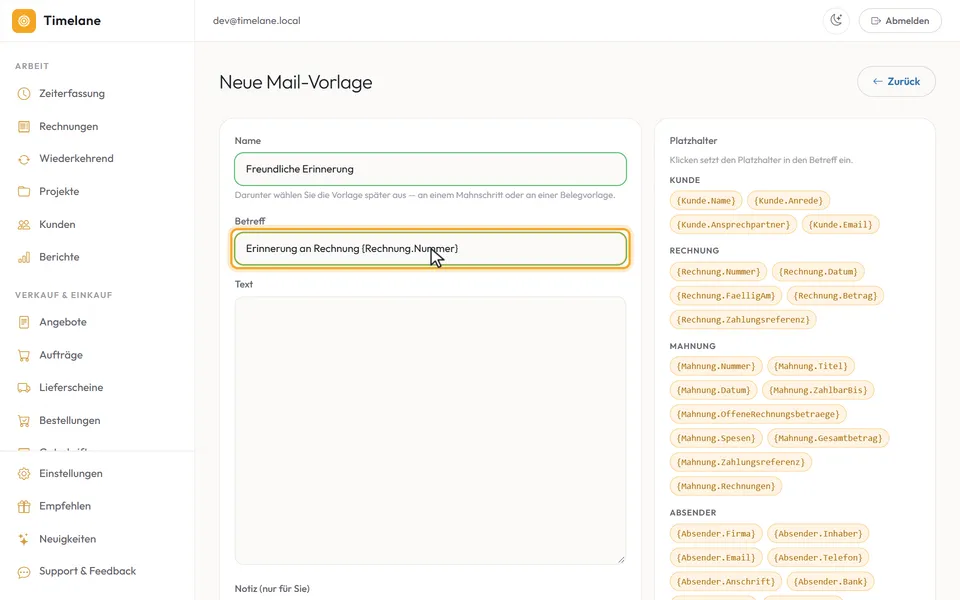Click the Einstellungen gear icon
This screenshot has width=960, height=600.
coord(24,474)
